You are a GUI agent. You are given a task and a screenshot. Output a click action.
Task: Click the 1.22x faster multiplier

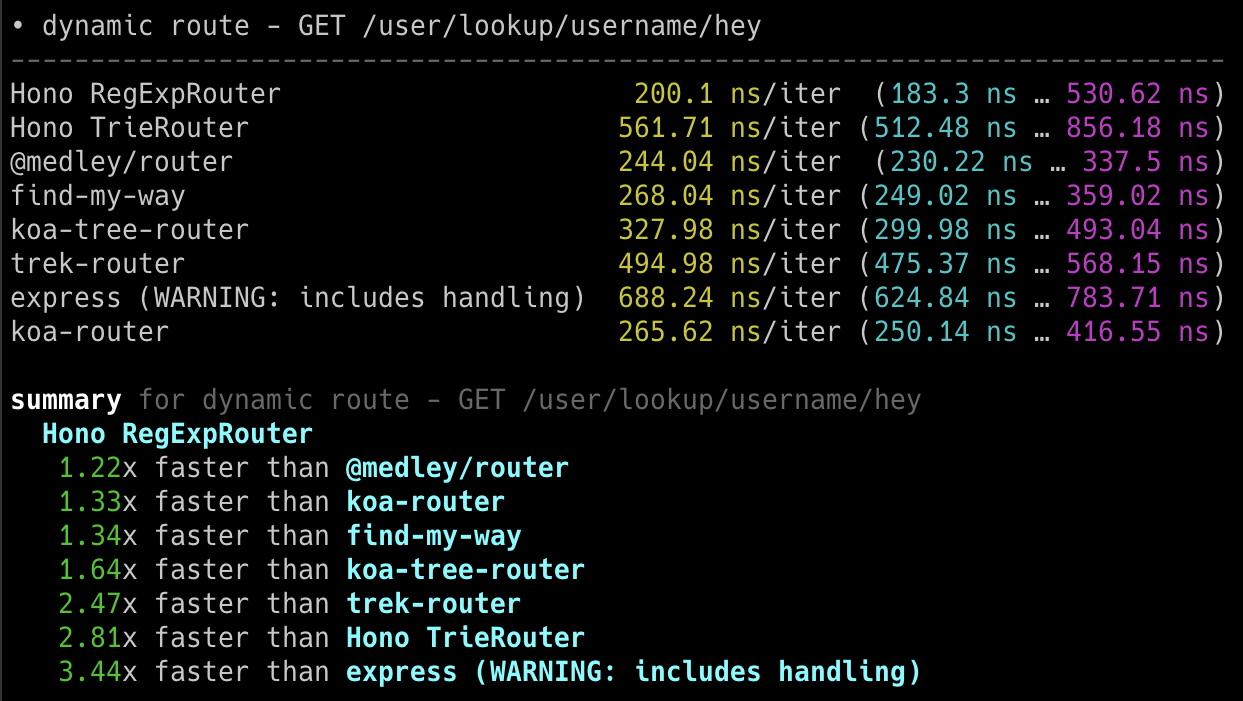pyautogui.click(x=90, y=468)
